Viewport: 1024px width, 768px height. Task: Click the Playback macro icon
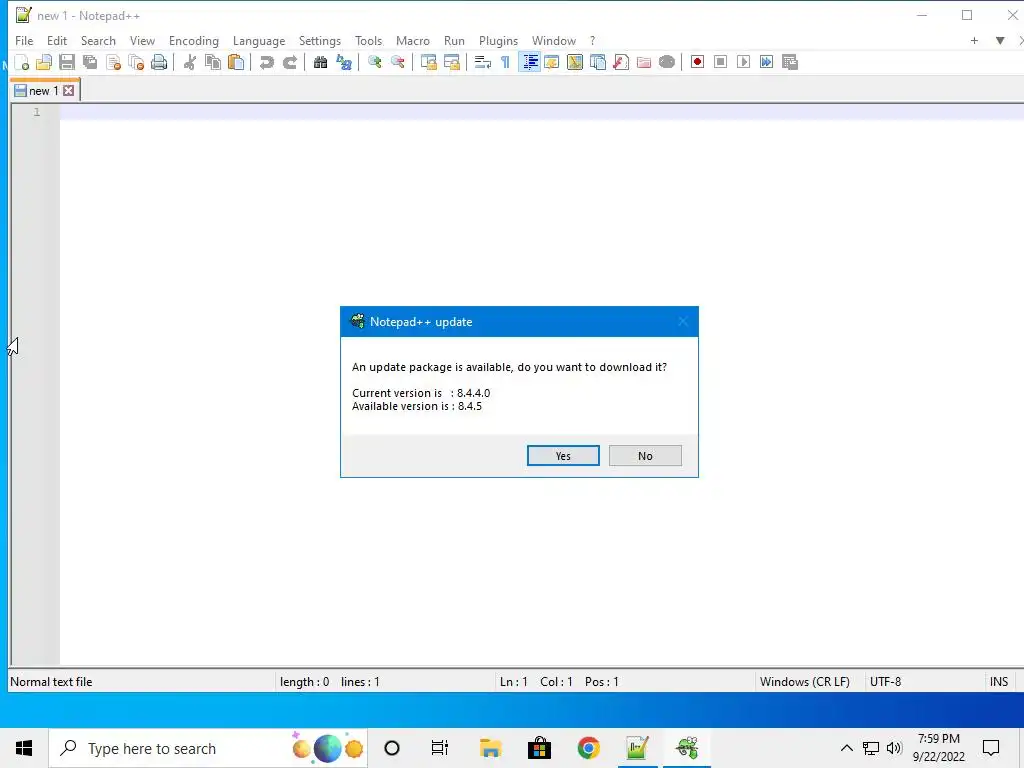click(743, 62)
